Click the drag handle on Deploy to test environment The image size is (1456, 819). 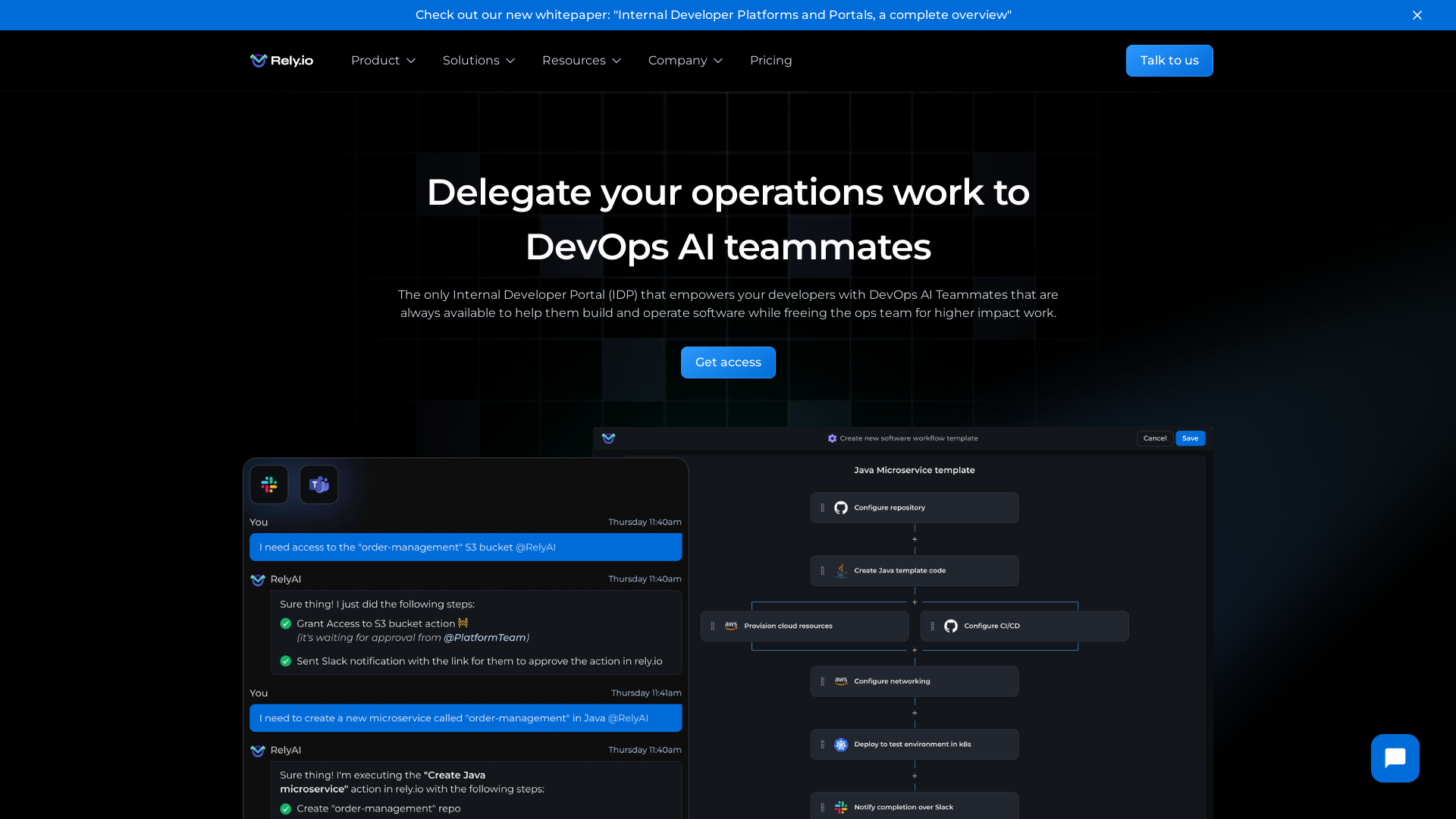point(823,745)
